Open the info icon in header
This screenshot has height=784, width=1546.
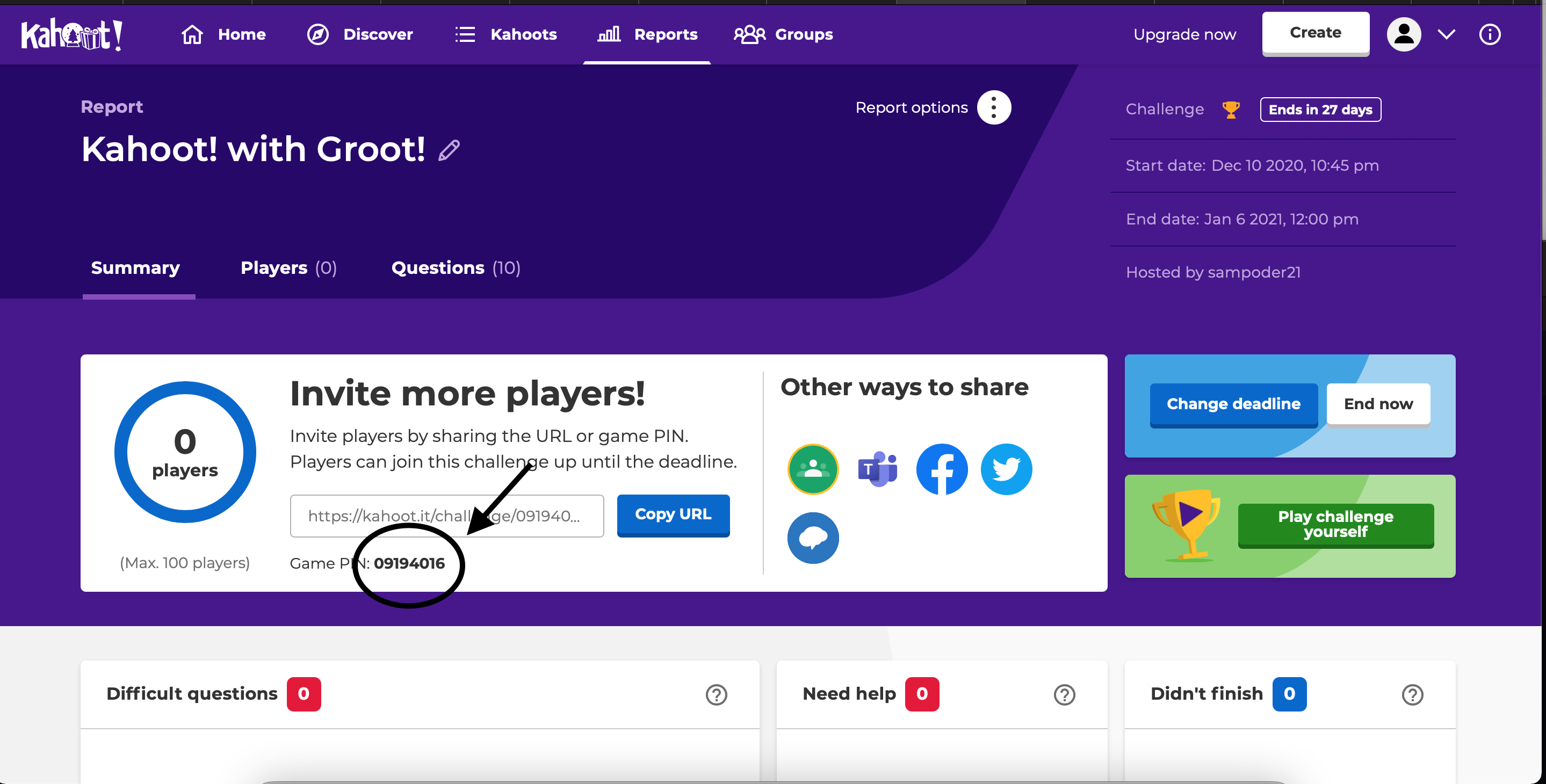click(x=1490, y=34)
